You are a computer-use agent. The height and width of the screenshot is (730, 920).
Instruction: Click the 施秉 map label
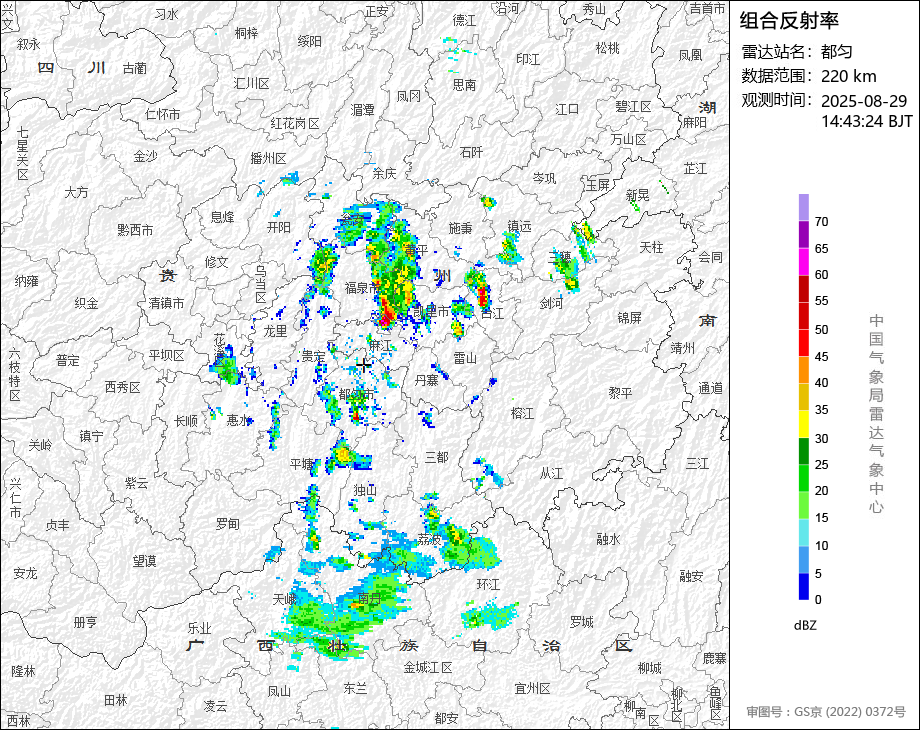click(x=460, y=228)
